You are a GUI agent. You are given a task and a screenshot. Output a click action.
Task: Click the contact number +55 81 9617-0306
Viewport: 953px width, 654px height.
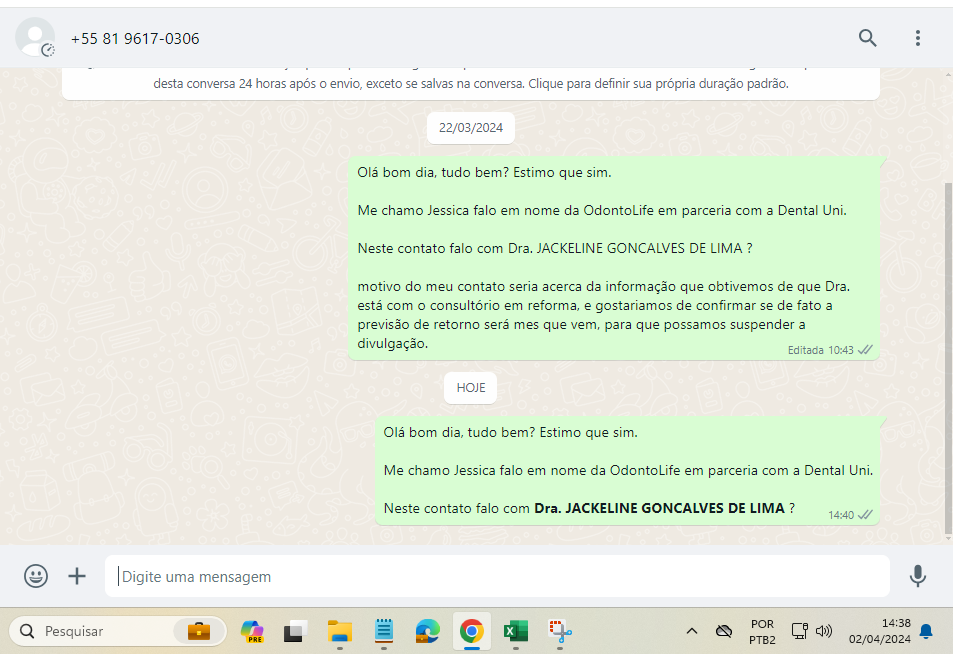(135, 39)
